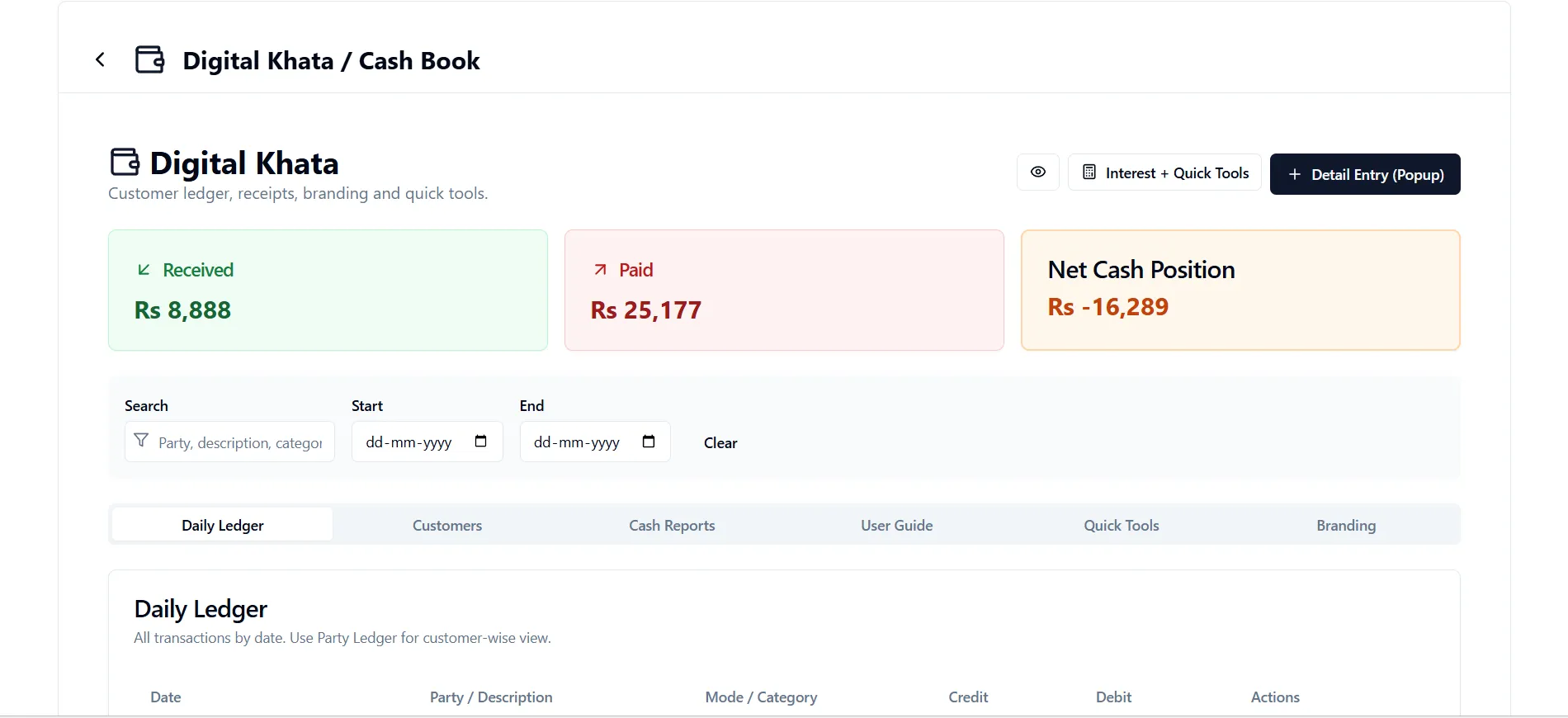Open the Quick Tools tab
The width and height of the screenshot is (1568, 718).
[x=1121, y=525]
